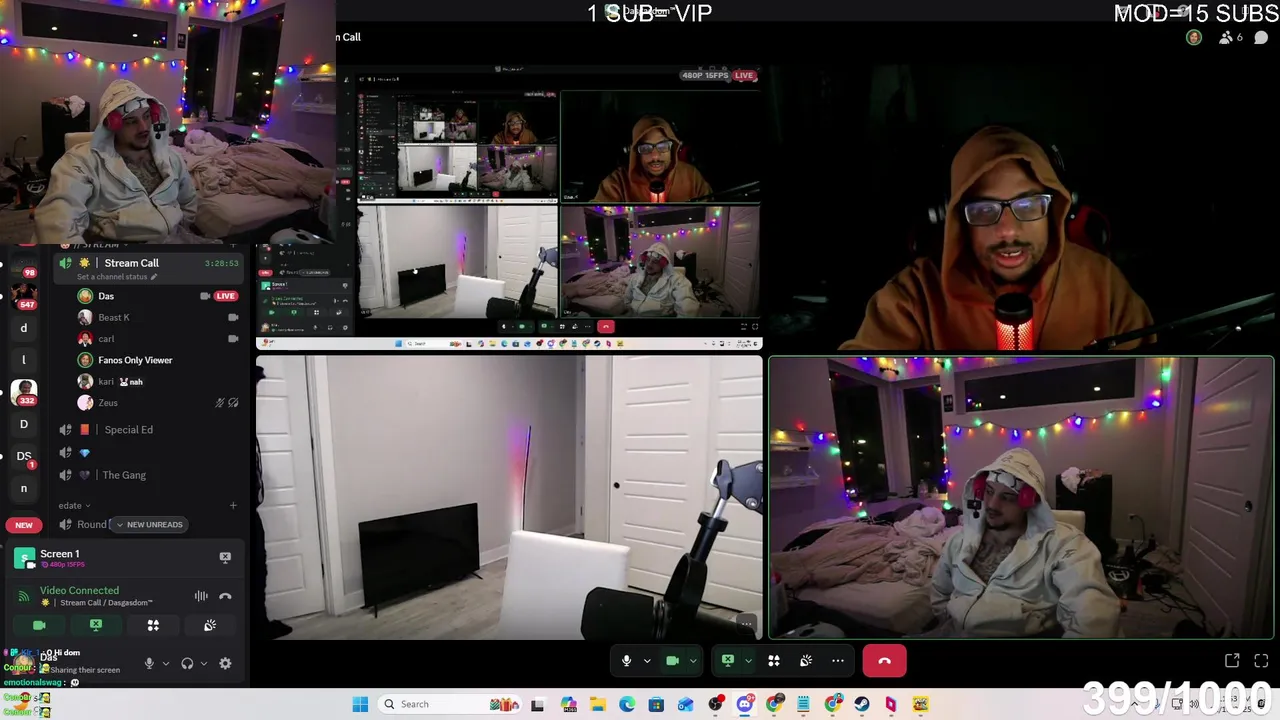1280x720 pixels.
Task: Jump to NEW UNREADS
Action: [150, 525]
